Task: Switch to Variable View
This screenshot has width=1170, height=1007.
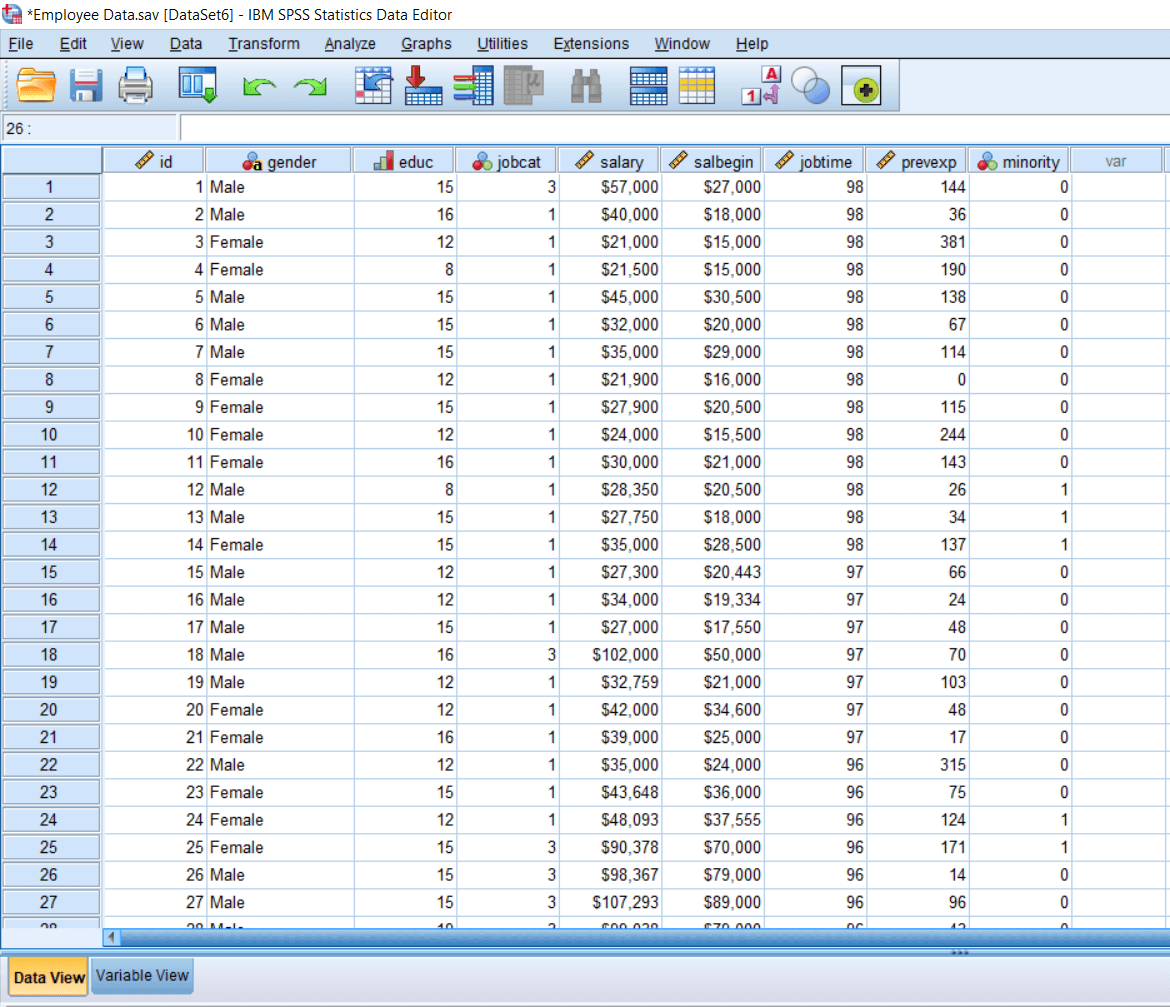Action: [x=142, y=975]
